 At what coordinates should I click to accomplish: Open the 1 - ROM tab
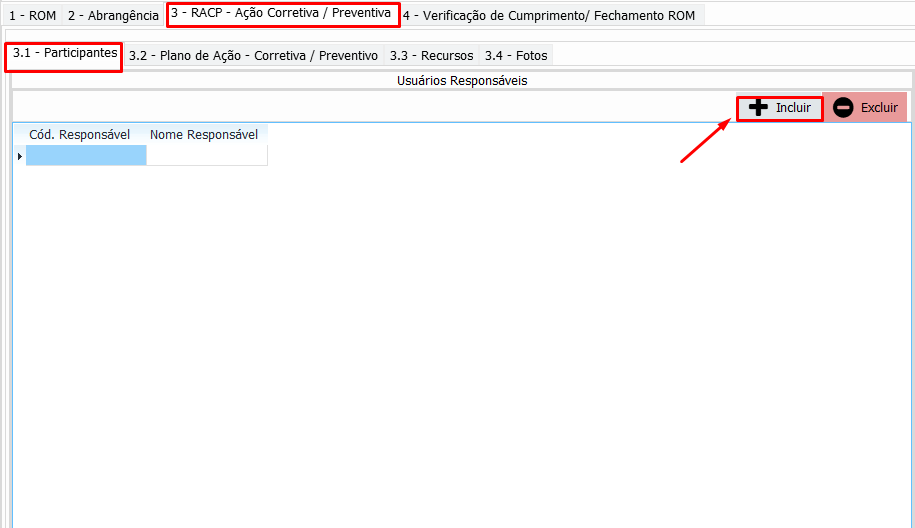tap(32, 16)
